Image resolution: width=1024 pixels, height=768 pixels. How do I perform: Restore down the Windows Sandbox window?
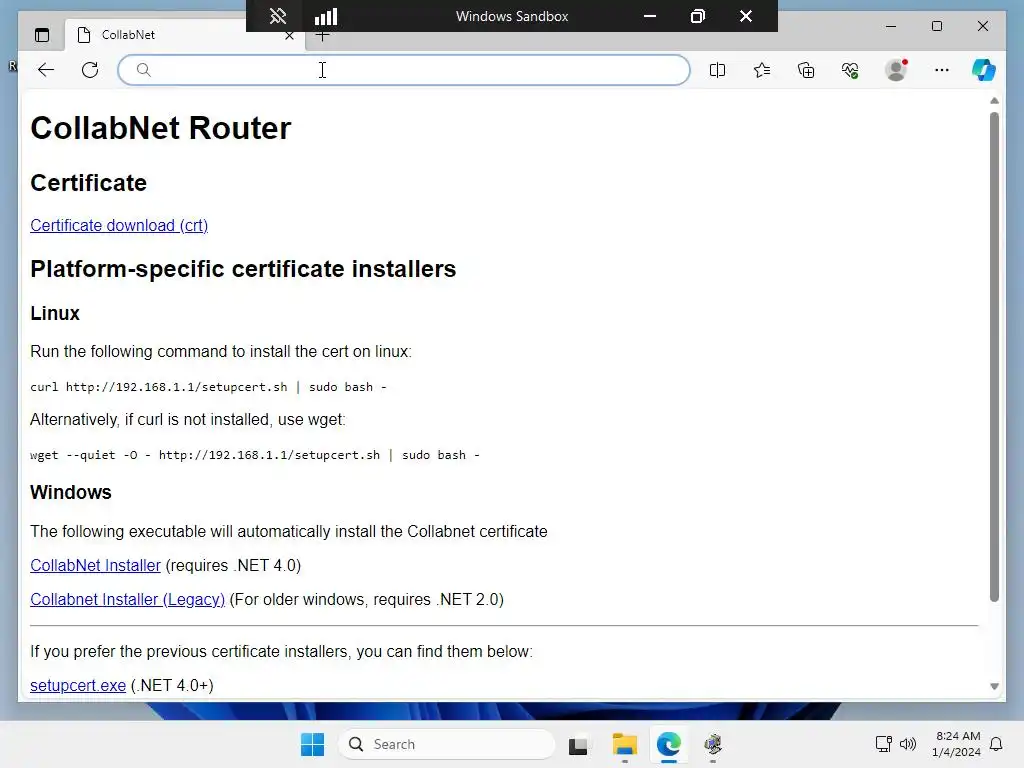coord(697,16)
